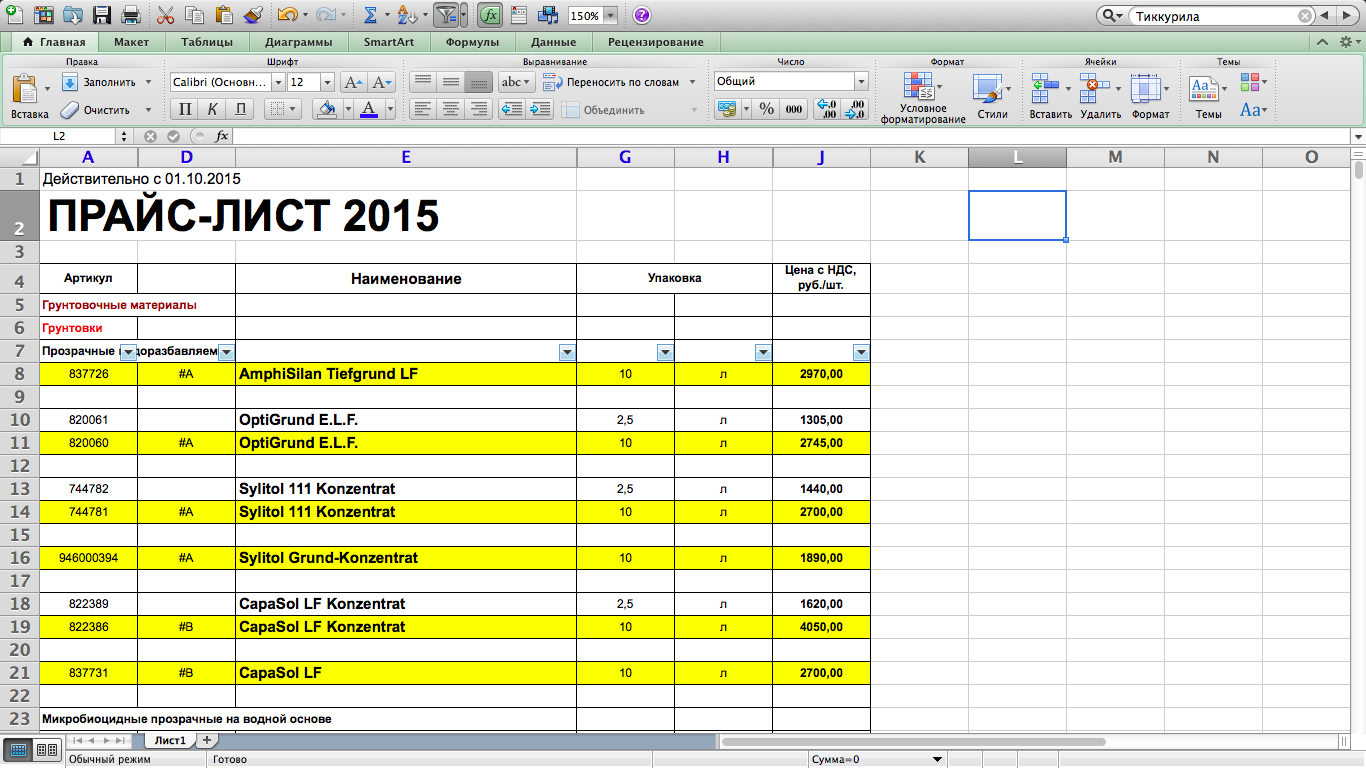Click the font color A swatch

(x=368, y=109)
